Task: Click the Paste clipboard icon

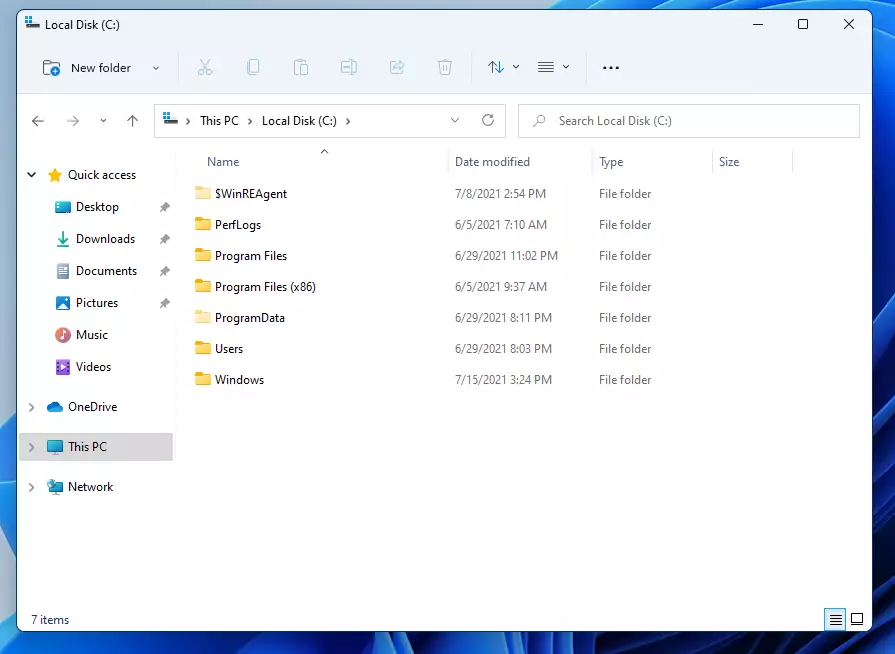Action: 301,67
